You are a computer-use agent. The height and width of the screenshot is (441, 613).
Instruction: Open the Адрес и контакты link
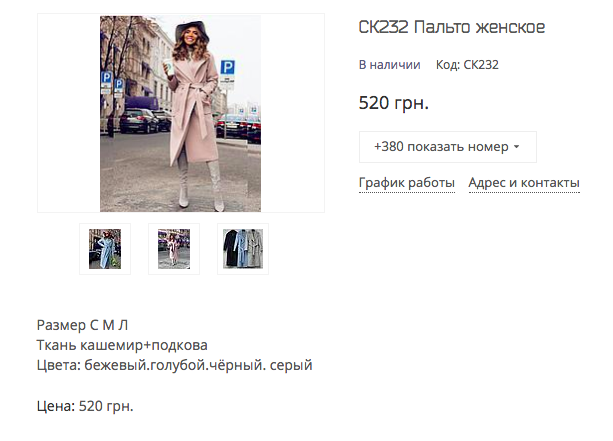524,183
